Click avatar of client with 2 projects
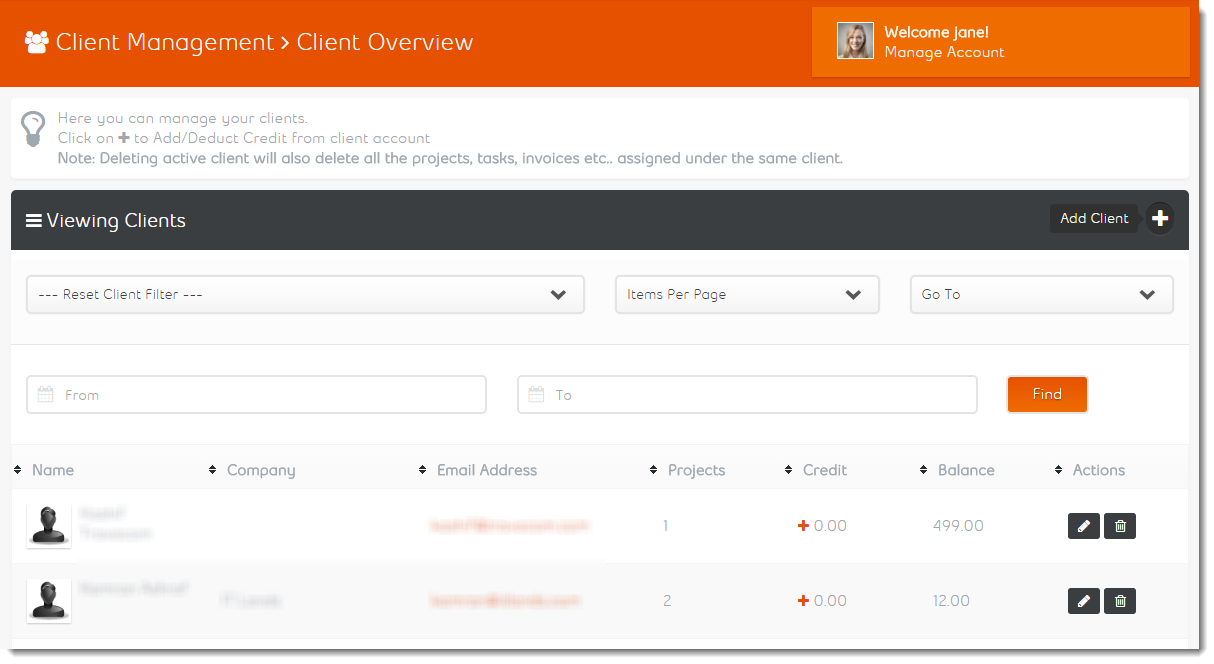The image size is (1214, 664). tap(48, 601)
